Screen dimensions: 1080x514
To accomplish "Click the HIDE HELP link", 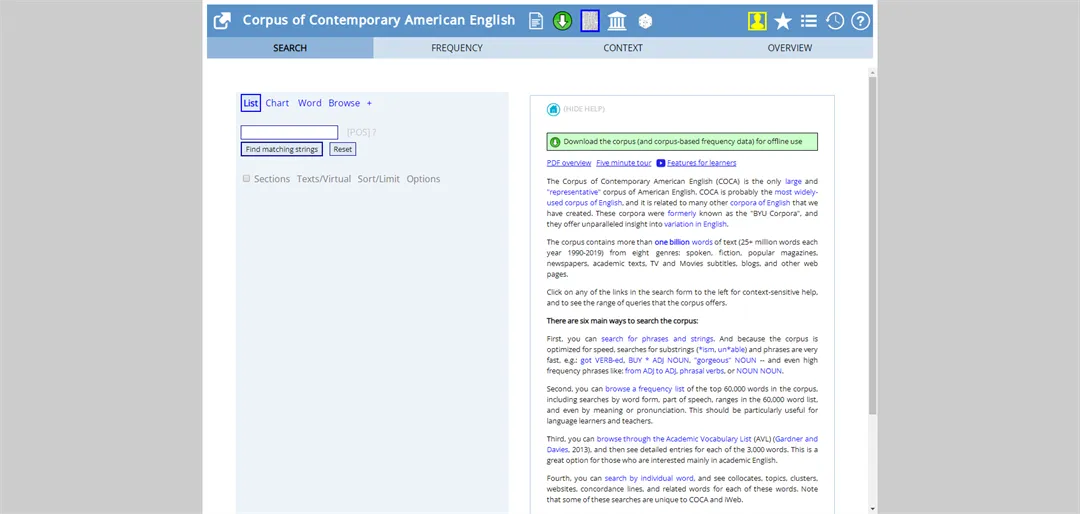I will (x=584, y=109).
